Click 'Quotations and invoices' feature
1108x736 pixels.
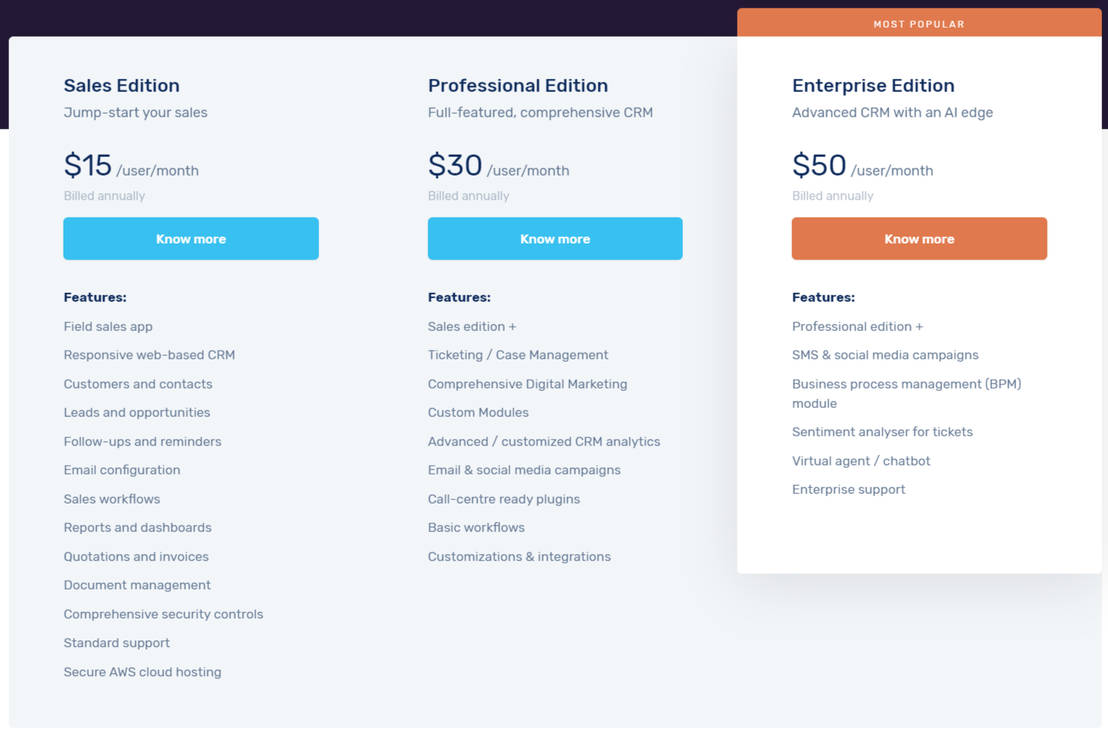(x=136, y=557)
